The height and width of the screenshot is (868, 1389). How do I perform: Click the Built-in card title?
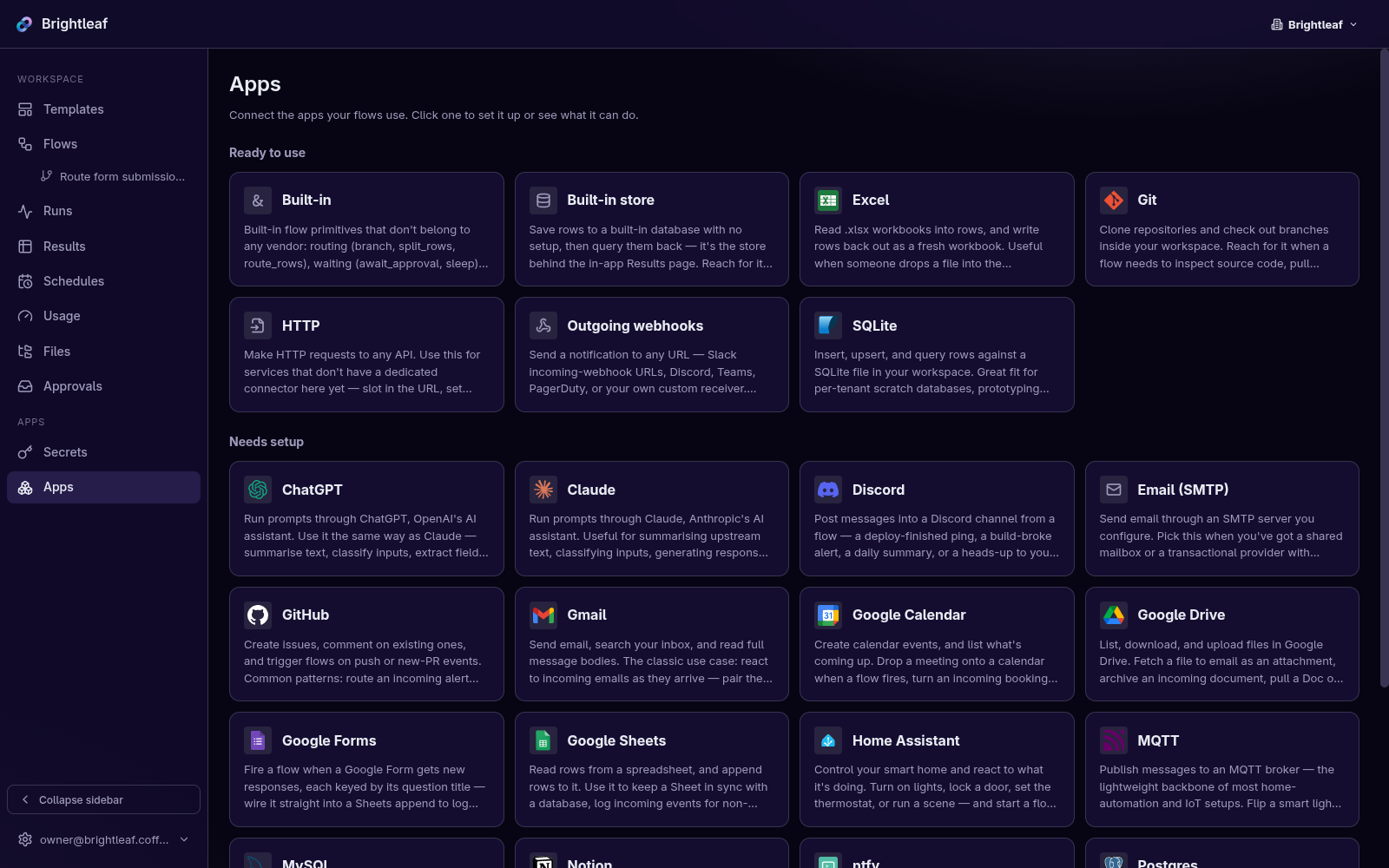(306, 201)
